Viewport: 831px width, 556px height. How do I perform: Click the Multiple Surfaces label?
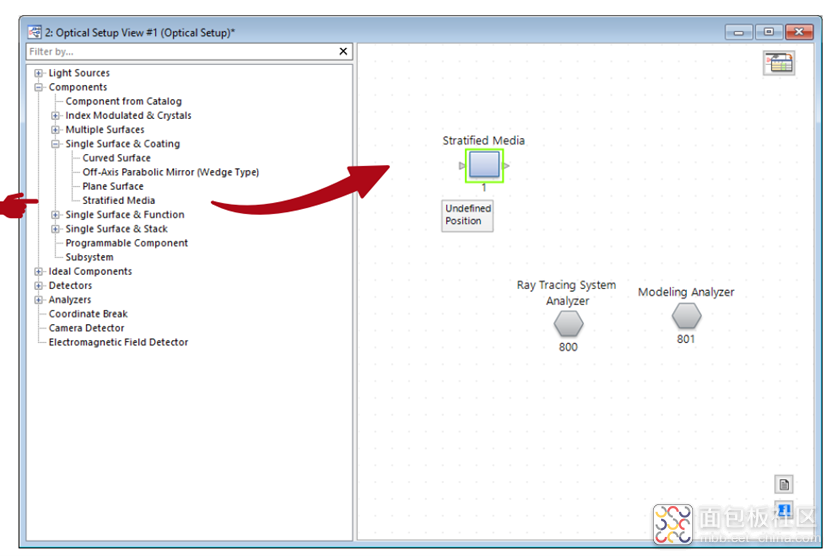105,130
